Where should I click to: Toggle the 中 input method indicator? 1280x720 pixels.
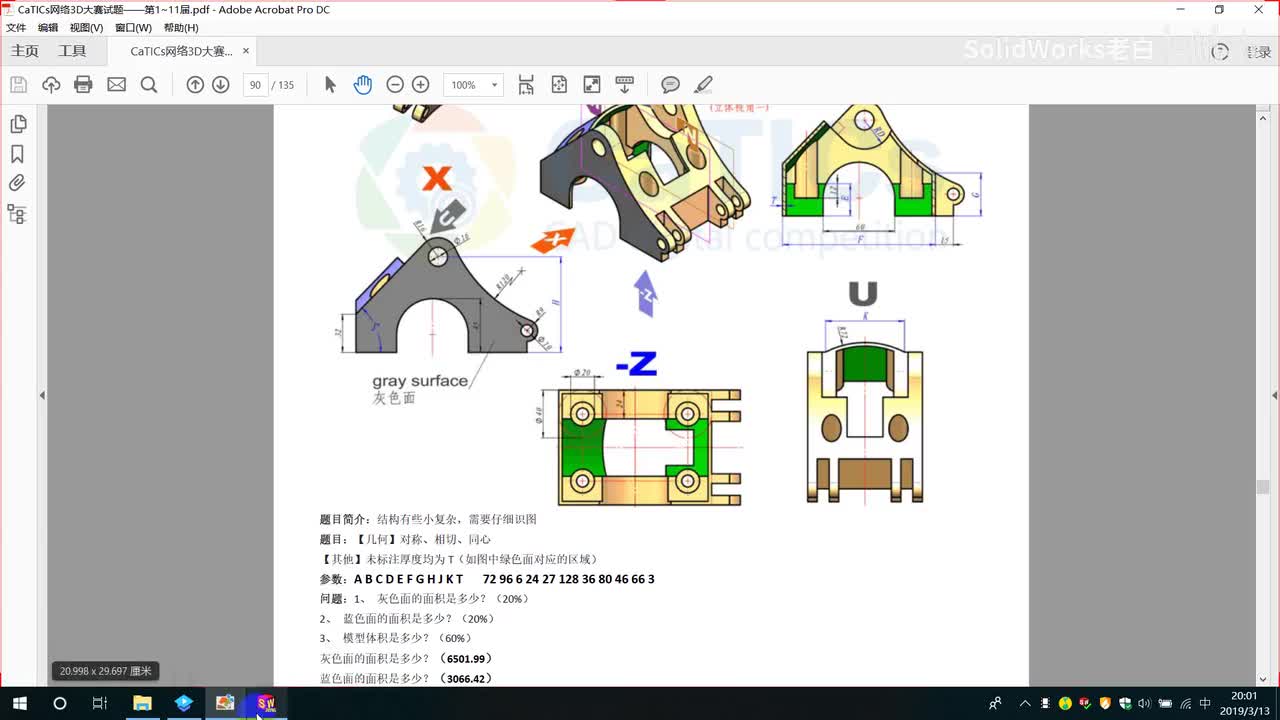(x=1205, y=703)
